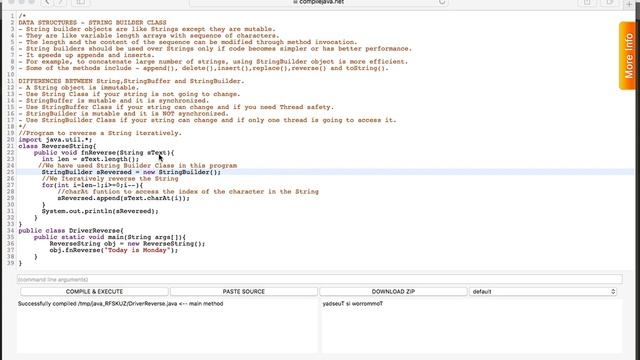Image resolution: width=640 pixels, height=360 pixels.
Task: Click the 'sReversed.append(sText.charAt(i));' line
Action: tap(124, 198)
